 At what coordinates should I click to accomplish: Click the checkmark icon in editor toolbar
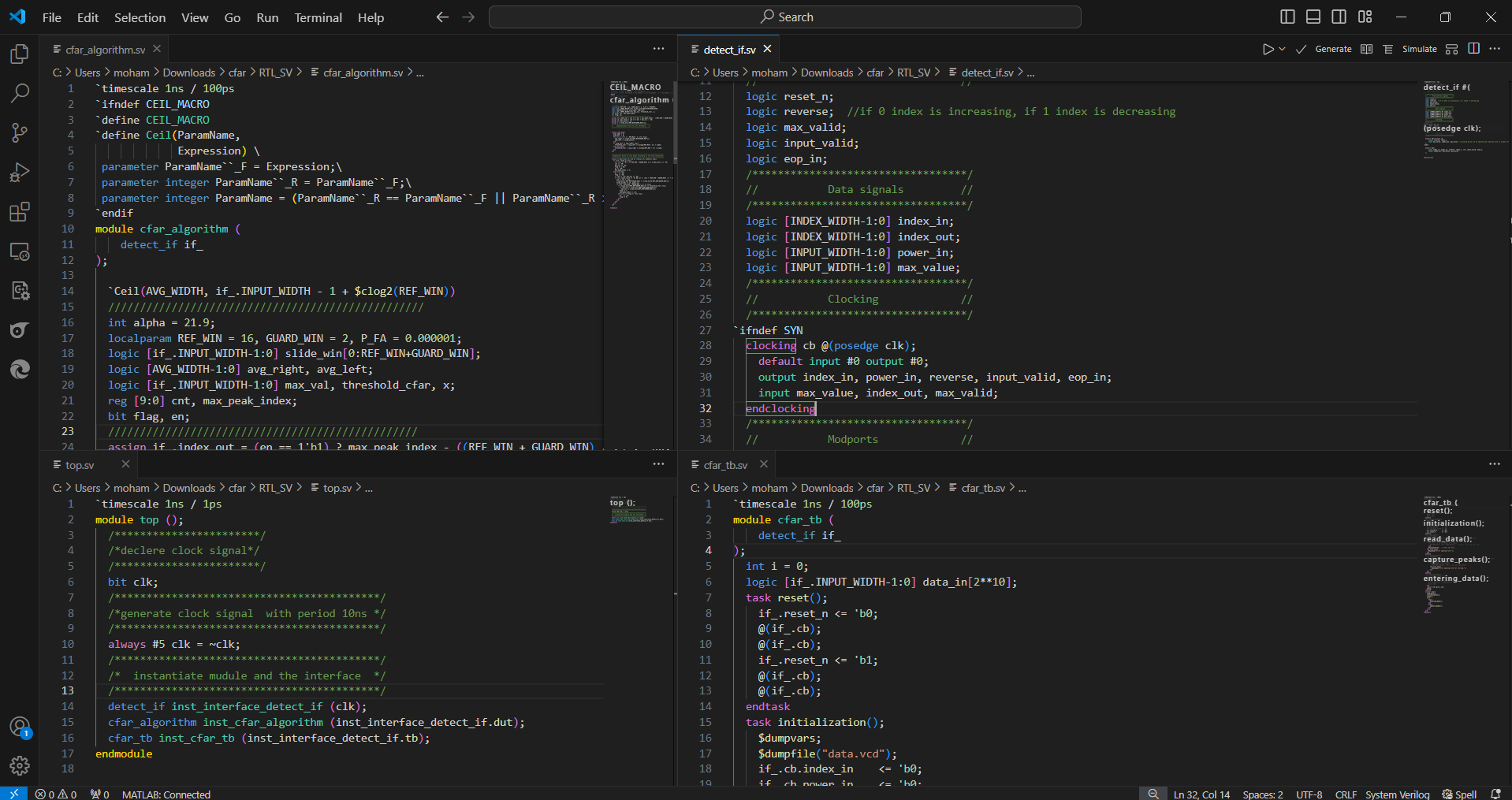coord(1301,49)
